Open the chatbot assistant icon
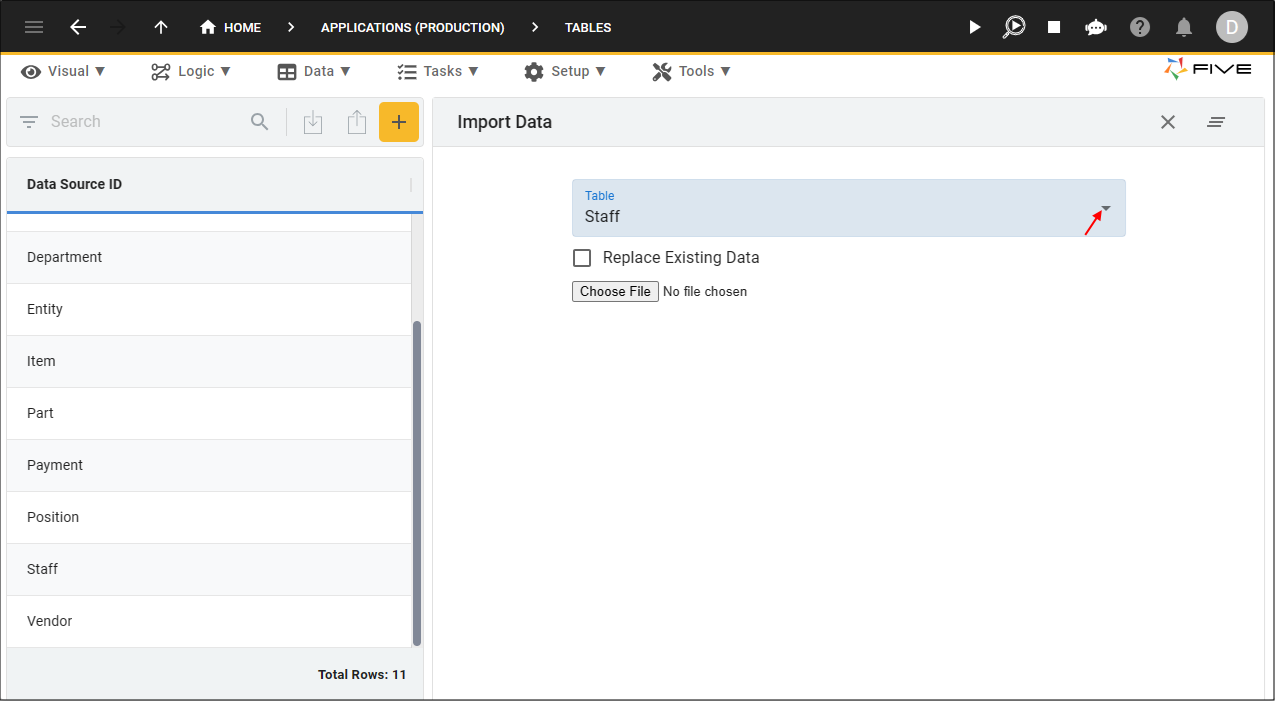Viewport: 1275px width, 701px height. (1096, 27)
